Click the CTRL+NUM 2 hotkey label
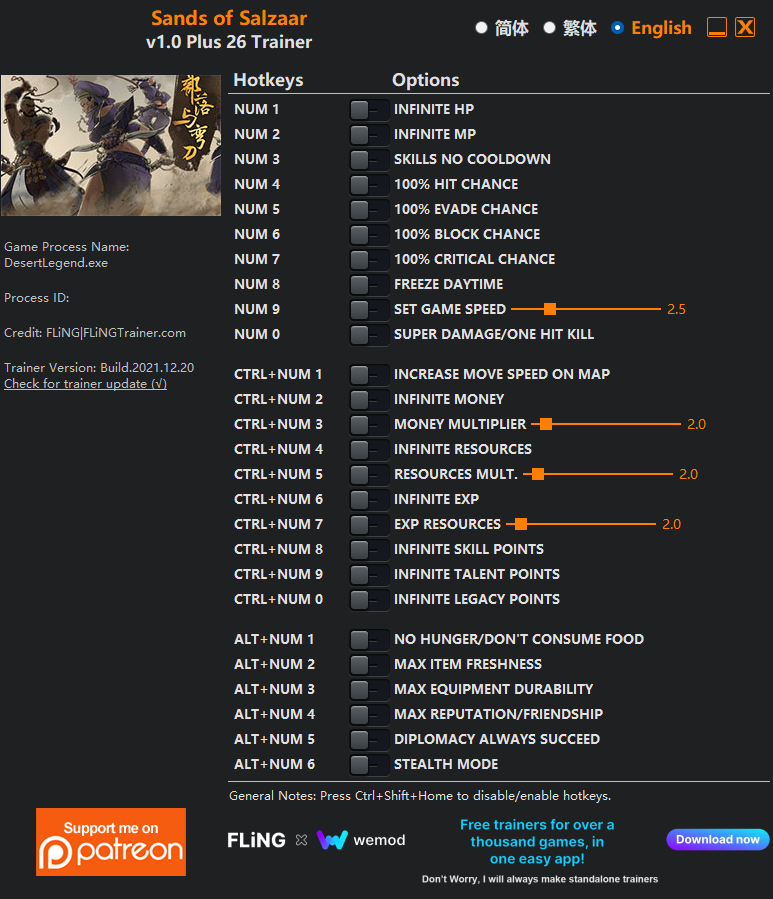773x899 pixels. [x=278, y=400]
